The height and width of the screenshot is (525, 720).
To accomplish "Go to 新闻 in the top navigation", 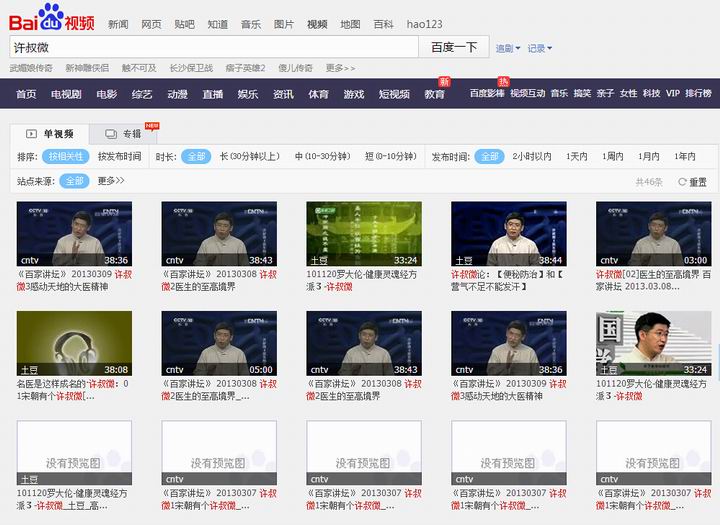I will [118, 24].
